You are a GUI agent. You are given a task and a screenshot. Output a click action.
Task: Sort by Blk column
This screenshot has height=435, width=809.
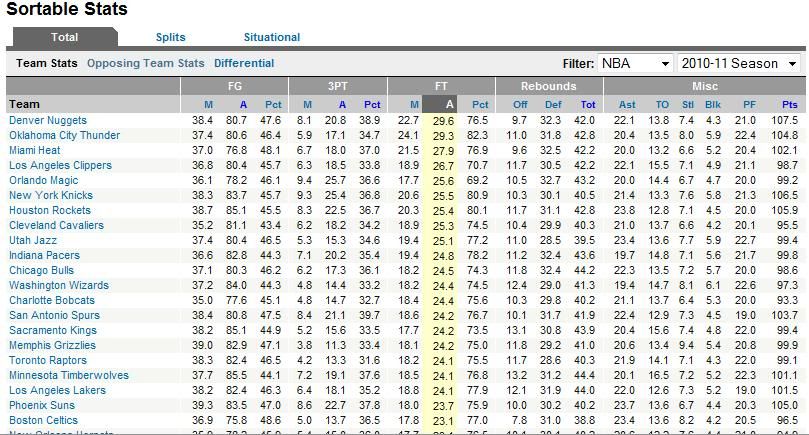click(713, 104)
